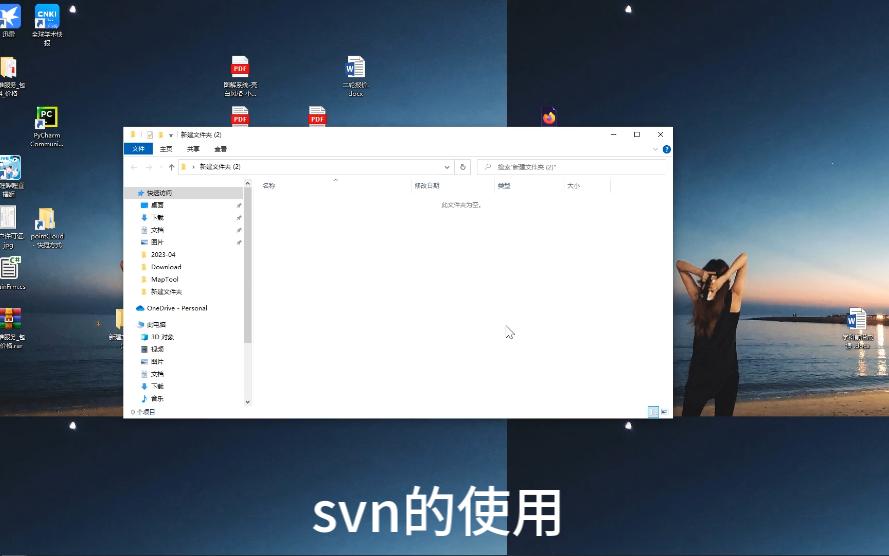
Task: Go up one folder level with up arrow
Action: 171,167
